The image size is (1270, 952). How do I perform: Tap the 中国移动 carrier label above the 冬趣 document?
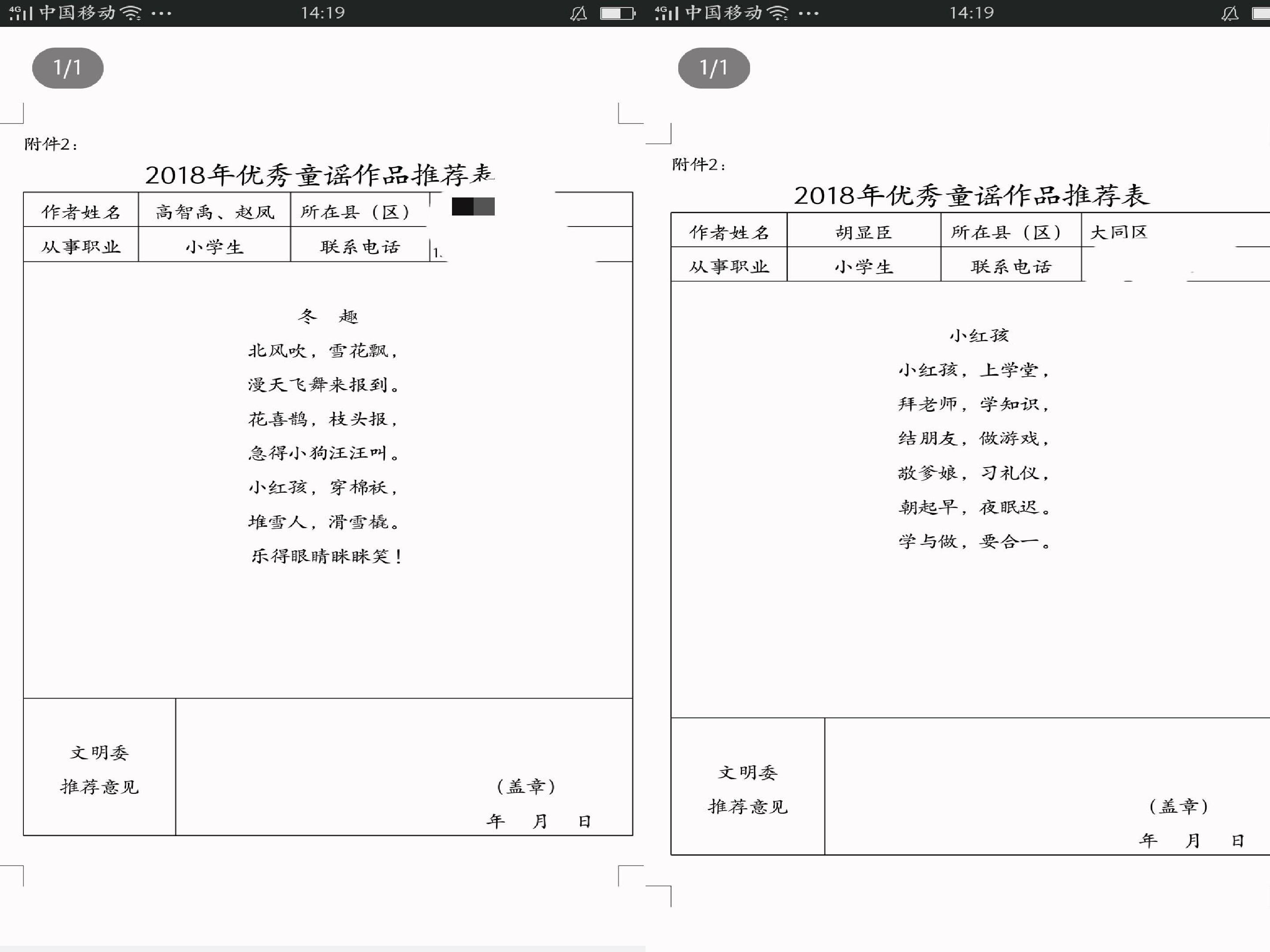[78, 13]
